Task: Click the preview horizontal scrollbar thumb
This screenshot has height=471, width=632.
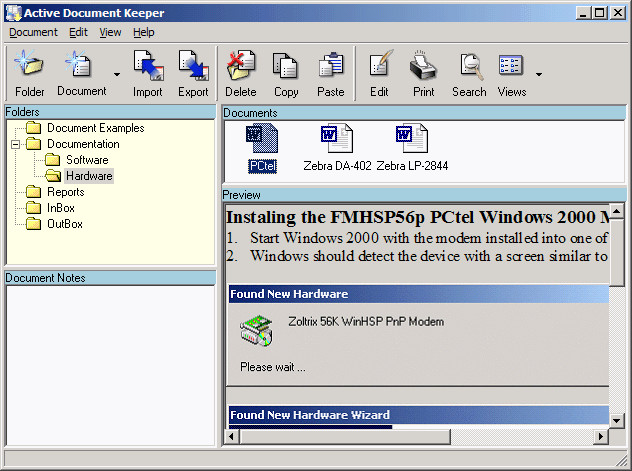Action: 345,436
